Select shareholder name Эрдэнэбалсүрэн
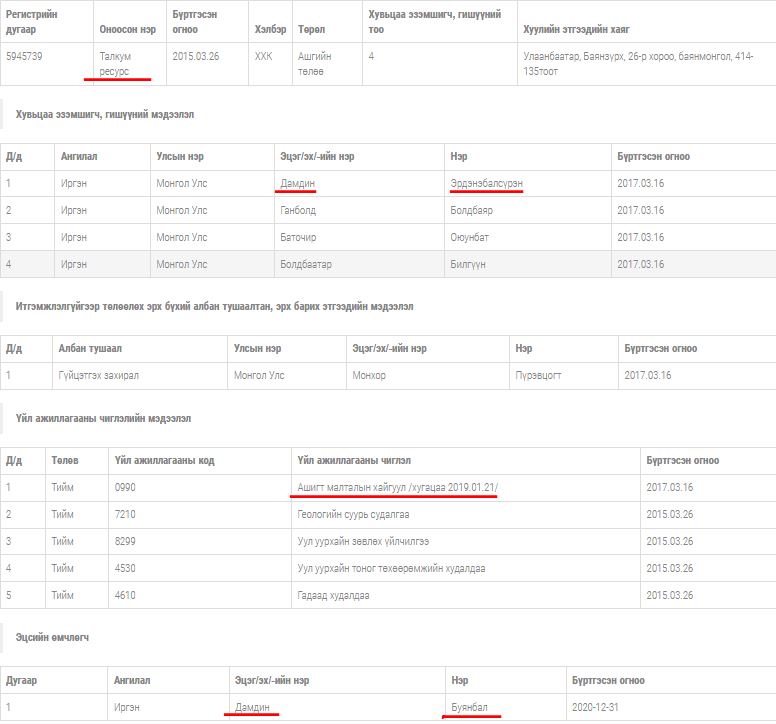 [x=486, y=183]
